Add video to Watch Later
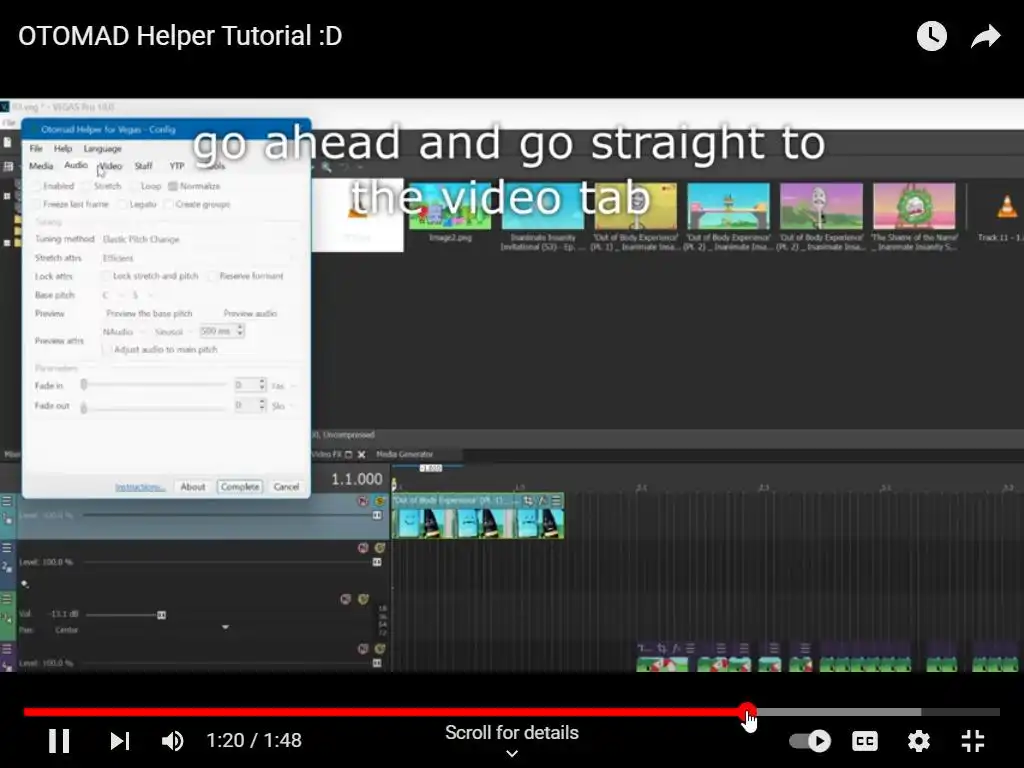Image resolution: width=1024 pixels, height=768 pixels. [x=931, y=37]
